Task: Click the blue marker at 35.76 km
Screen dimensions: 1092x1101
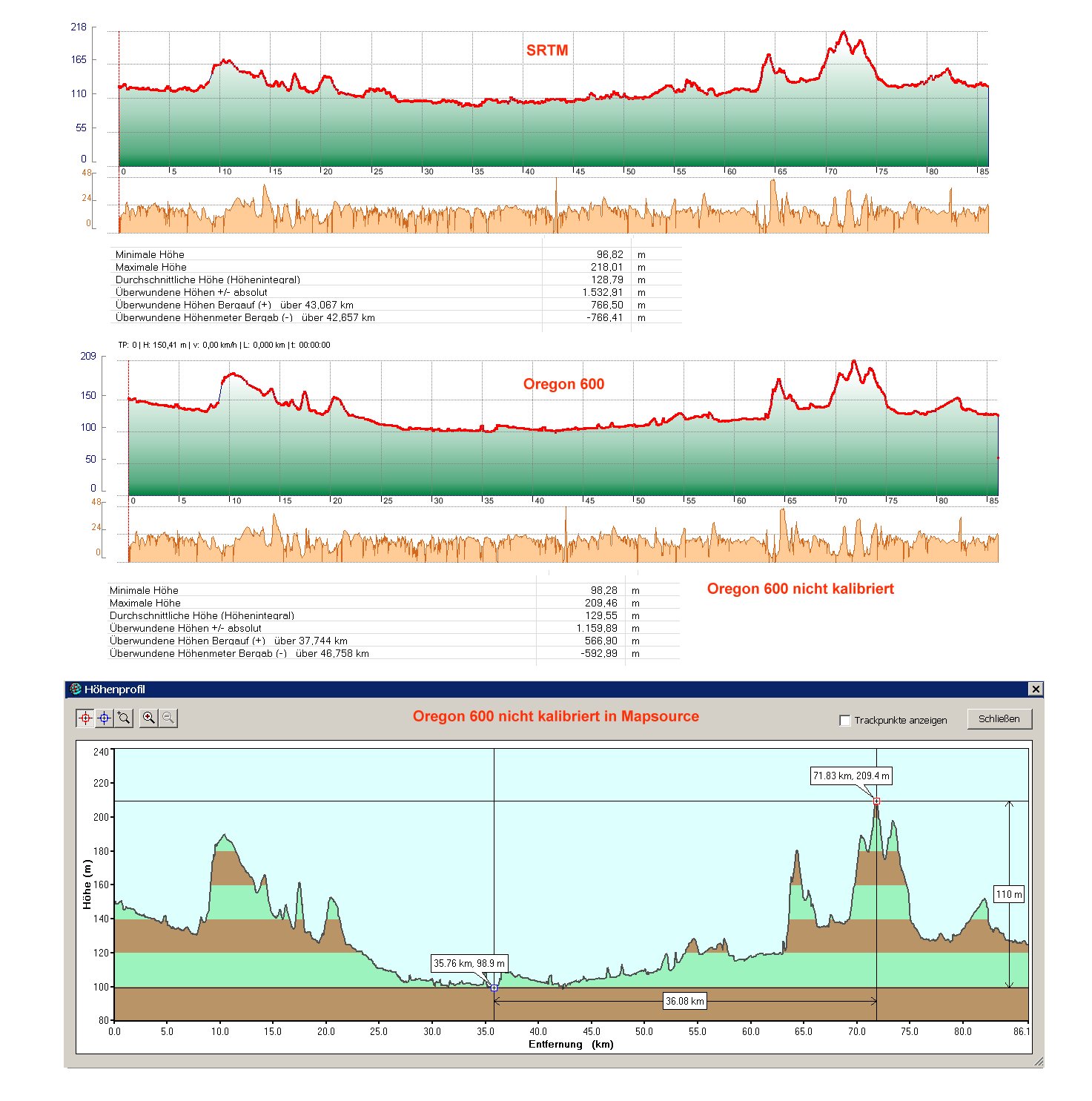Action: point(494,988)
